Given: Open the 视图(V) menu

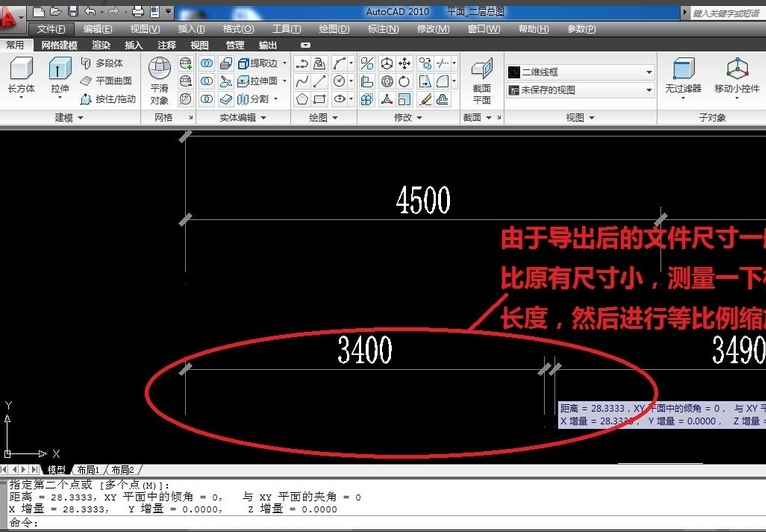Looking at the screenshot, I should pos(145,29).
